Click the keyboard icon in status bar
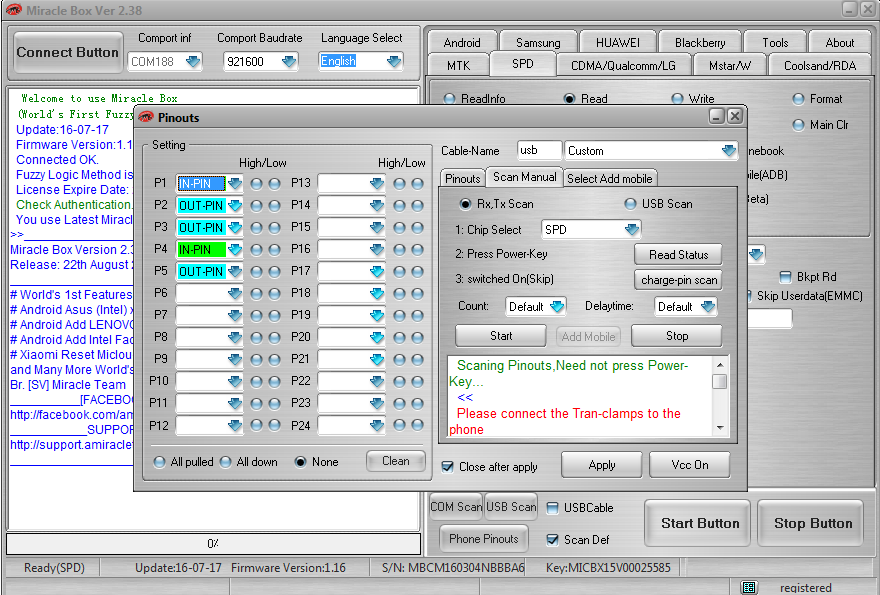 [748, 587]
